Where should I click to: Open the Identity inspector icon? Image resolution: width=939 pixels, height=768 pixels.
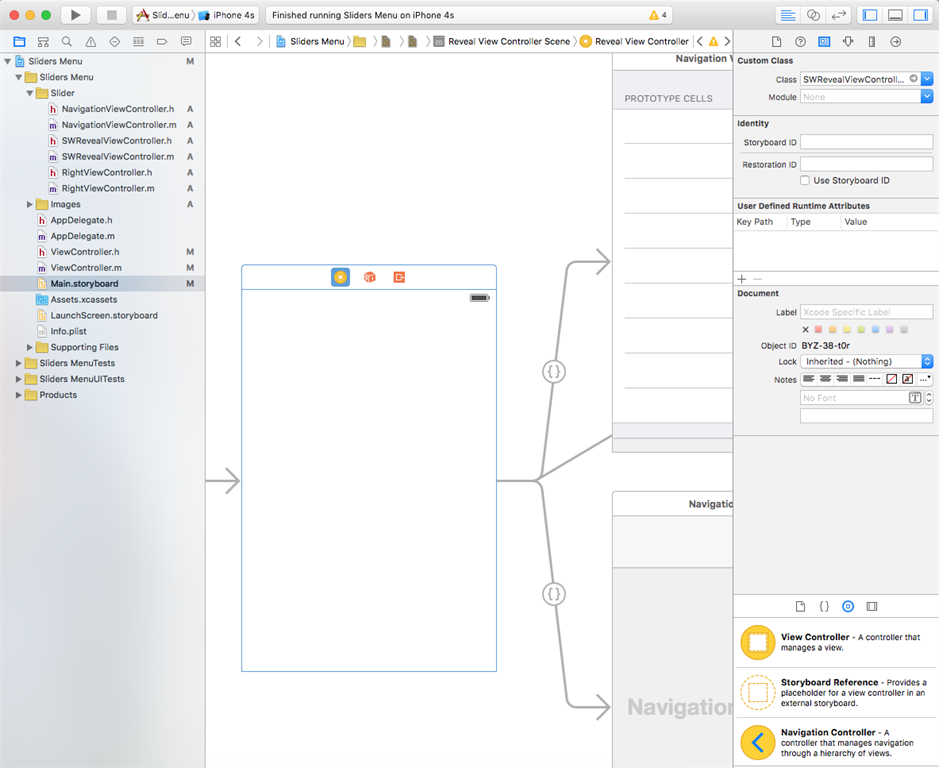point(822,41)
